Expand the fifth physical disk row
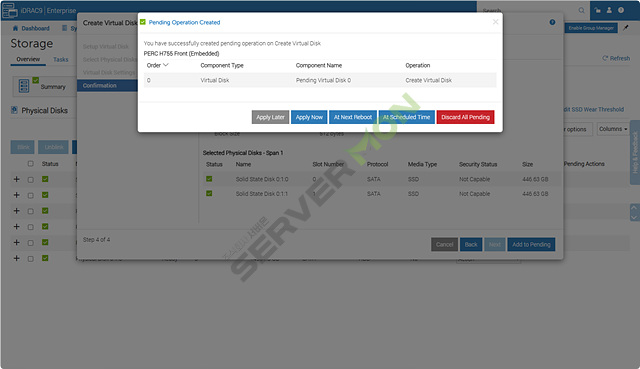Image resolution: width=640 pixels, height=369 pixels. [16, 242]
